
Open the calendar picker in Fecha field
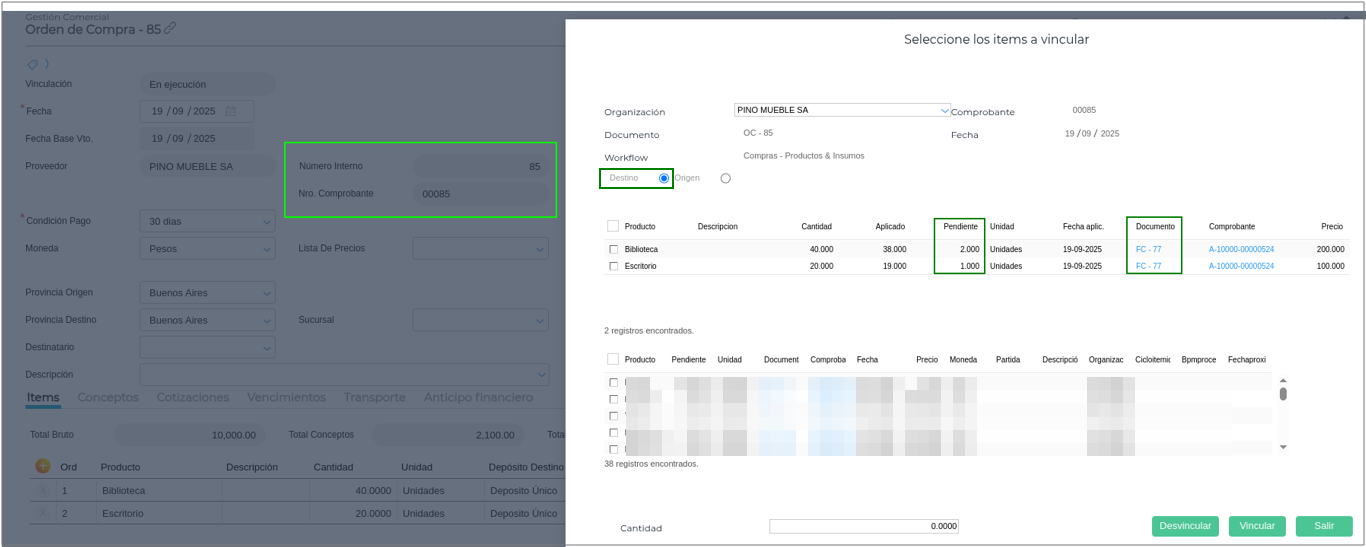click(x=231, y=111)
